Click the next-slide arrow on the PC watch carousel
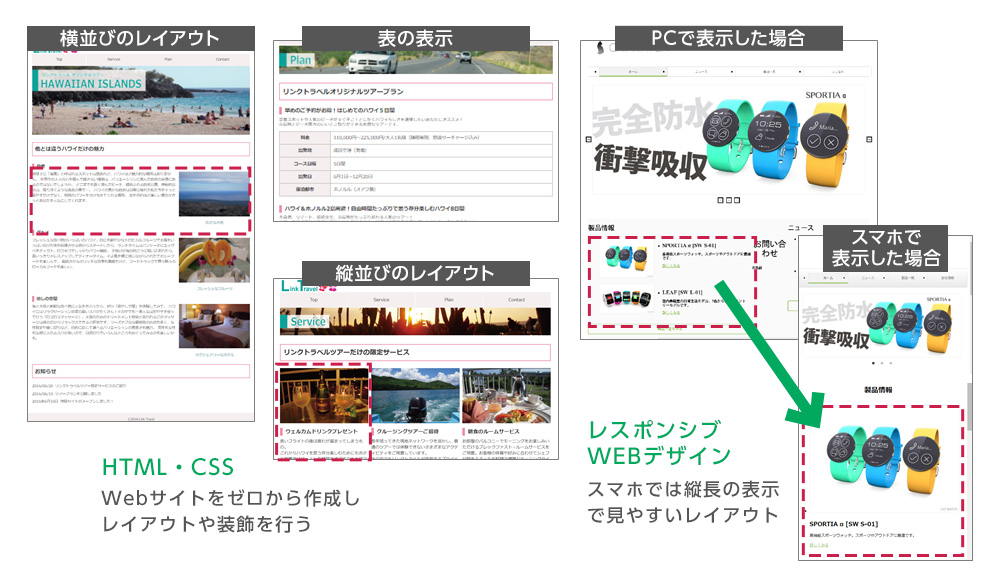 point(869,139)
